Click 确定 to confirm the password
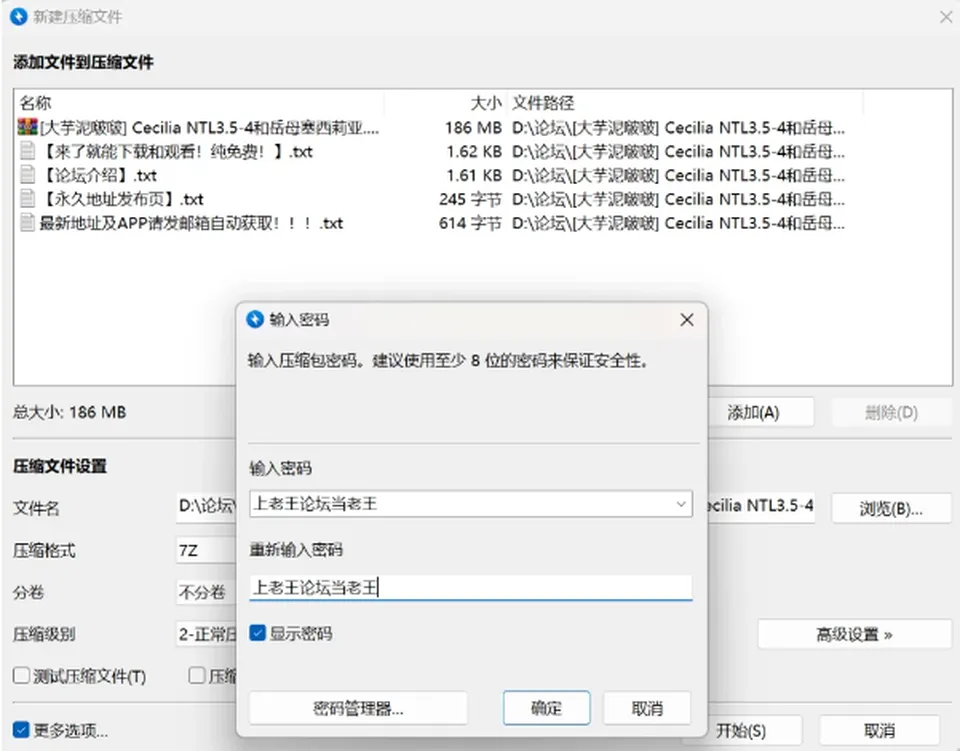Image resolution: width=960 pixels, height=751 pixels. tap(547, 708)
